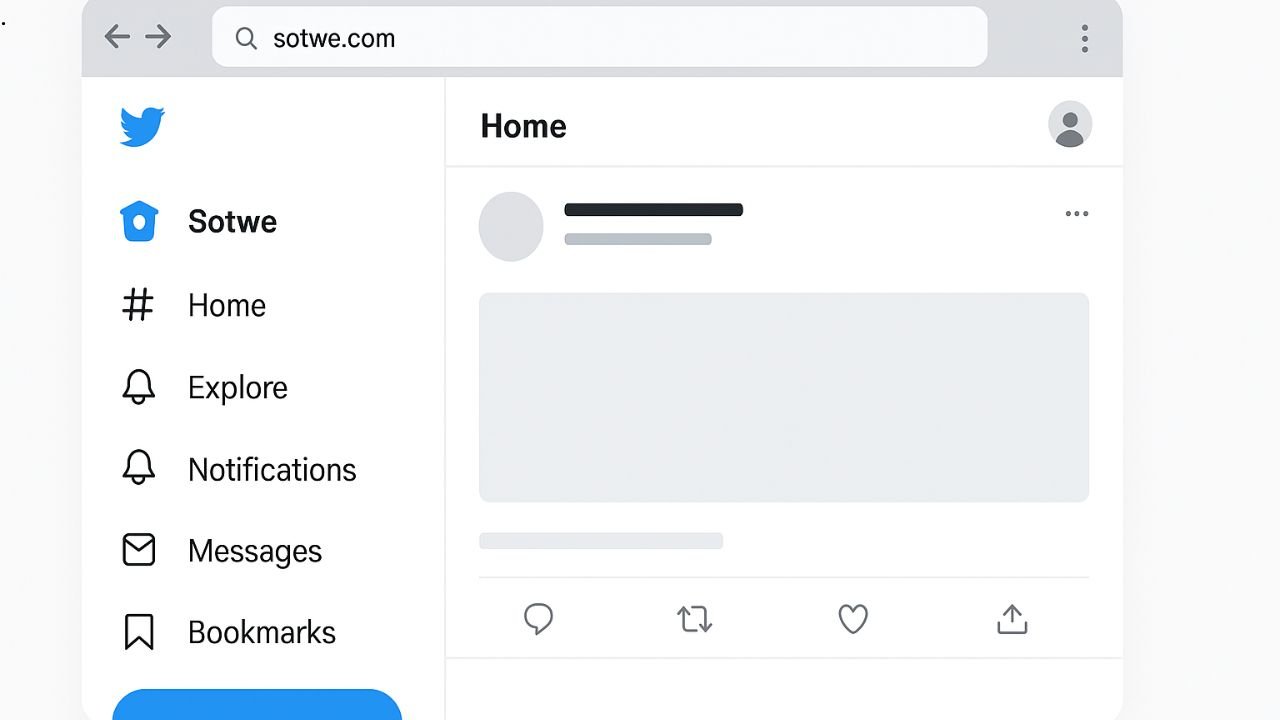Click the reply speech bubble icon
The height and width of the screenshot is (720, 1280).
coord(538,619)
